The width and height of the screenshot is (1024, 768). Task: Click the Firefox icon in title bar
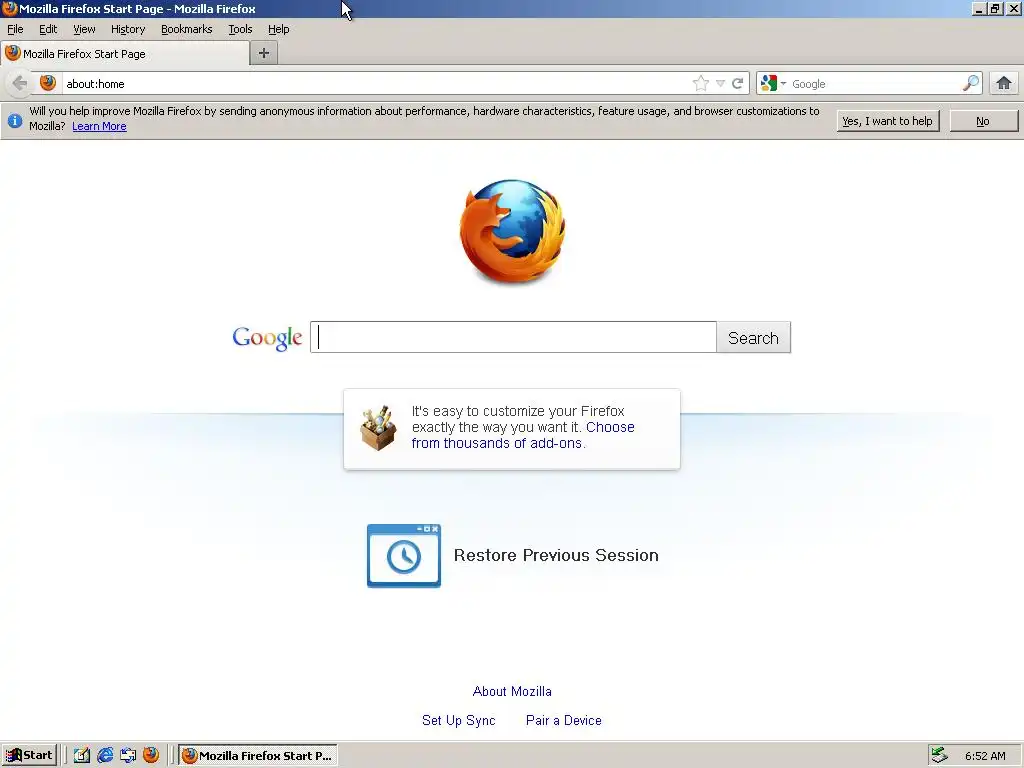(x=10, y=8)
